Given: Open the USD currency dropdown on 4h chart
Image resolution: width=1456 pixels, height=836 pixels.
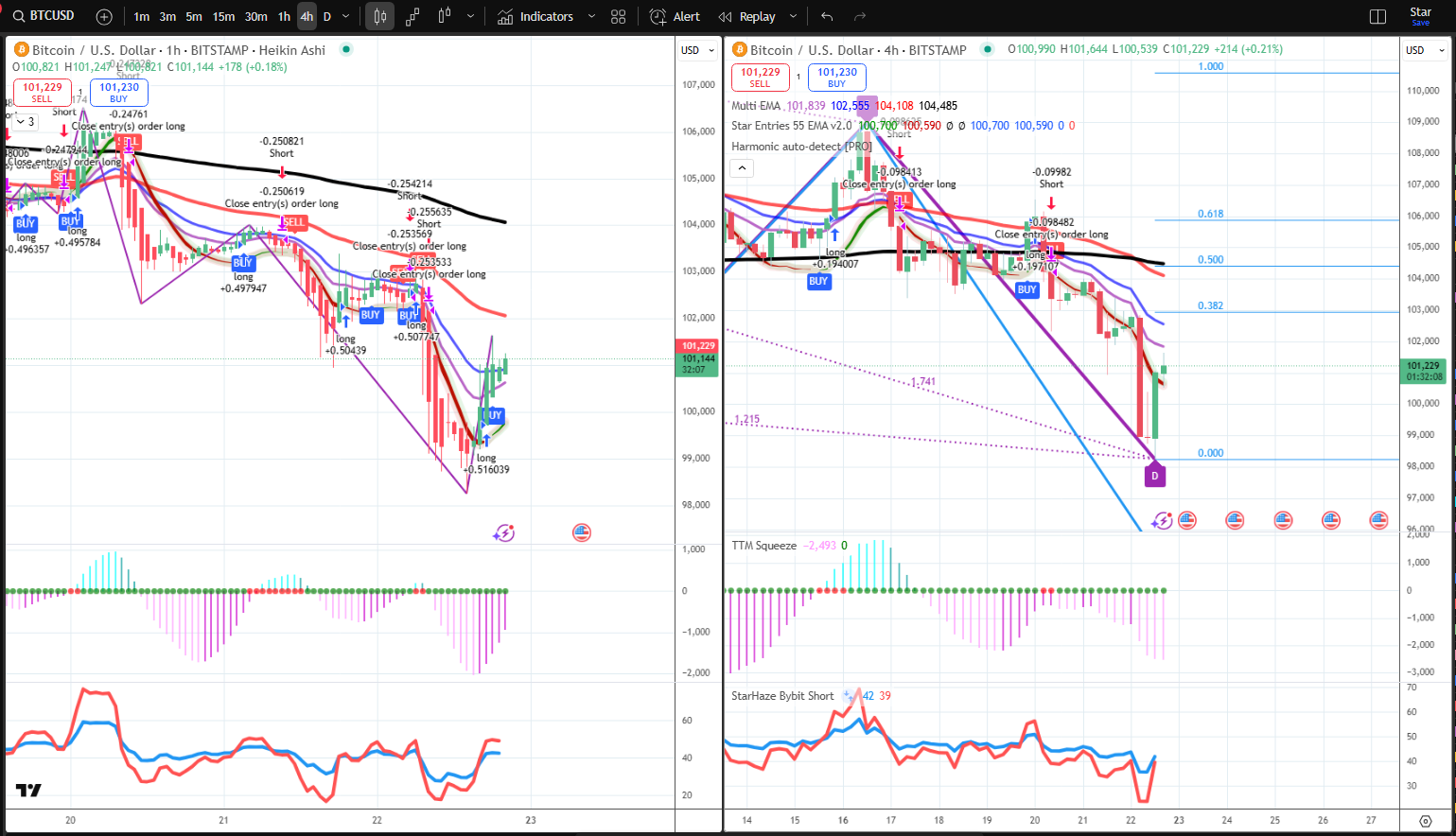Looking at the screenshot, I should coord(1426,50).
